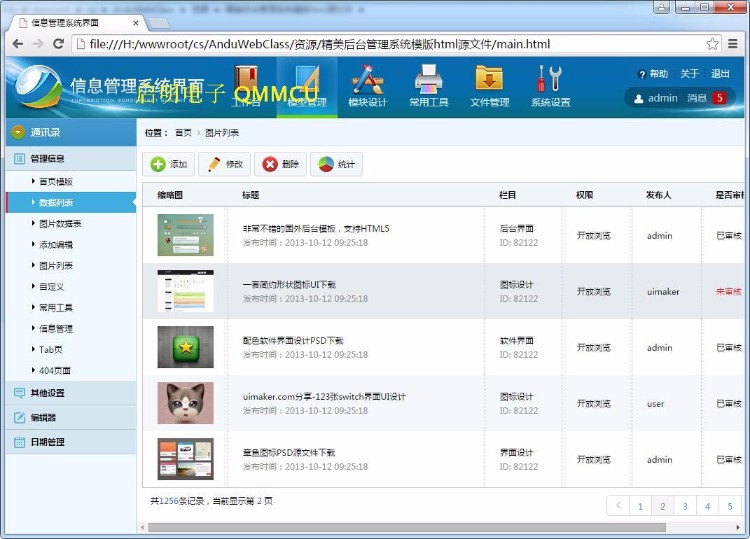
Task: Click the 其他设置 sidebar section
Action: 71,393
